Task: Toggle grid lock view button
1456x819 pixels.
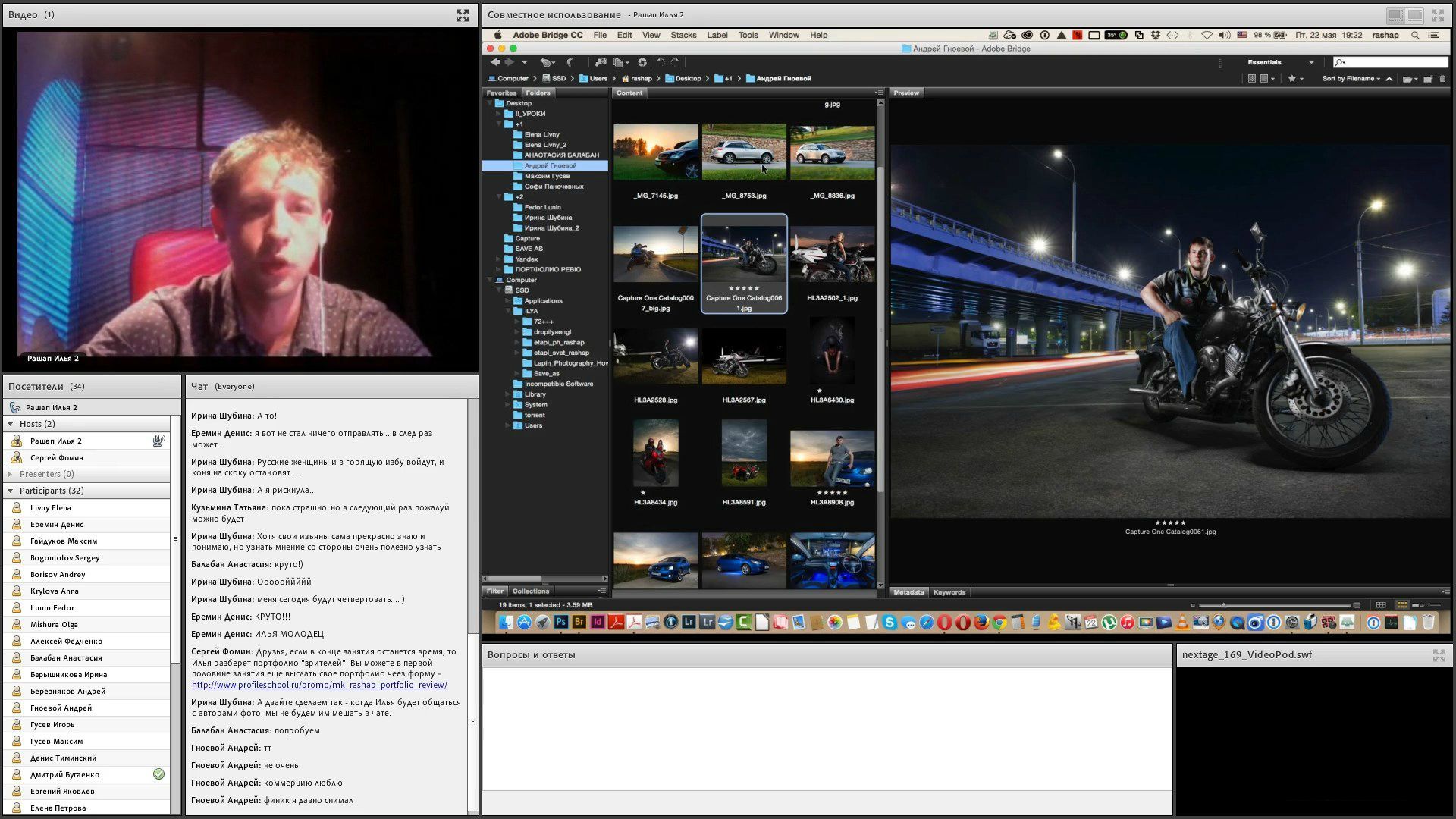Action: tap(1381, 605)
